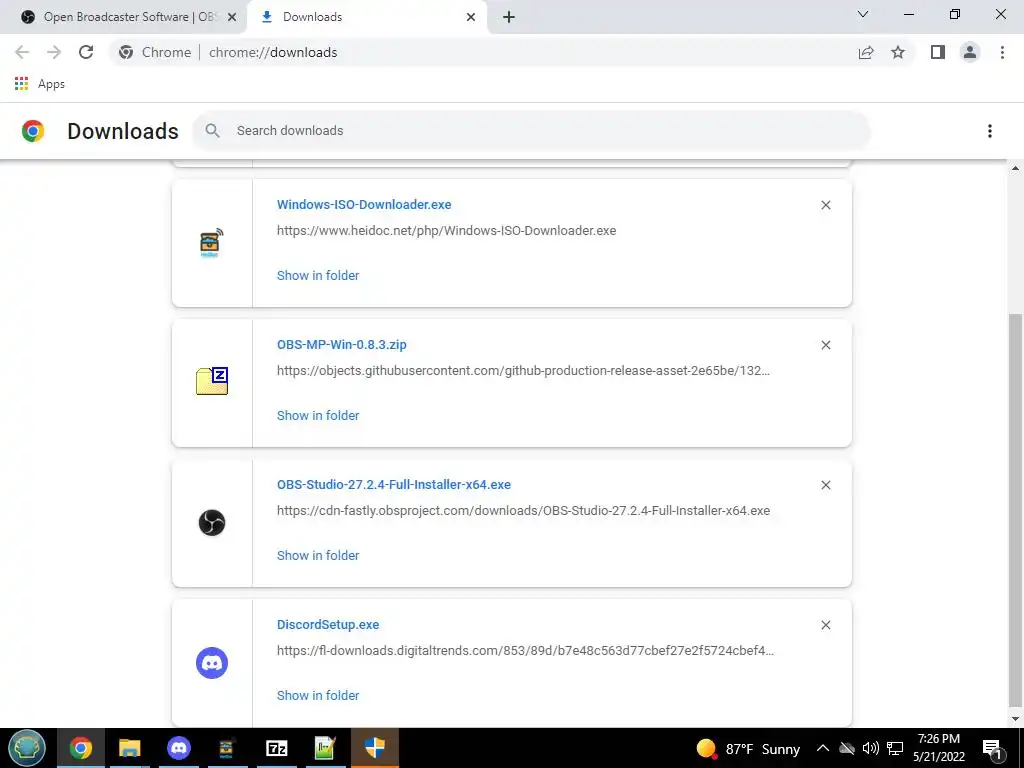This screenshot has width=1024, height=768.
Task: Click the Windows-ISO-Downloader file icon
Action: pyautogui.click(x=211, y=243)
